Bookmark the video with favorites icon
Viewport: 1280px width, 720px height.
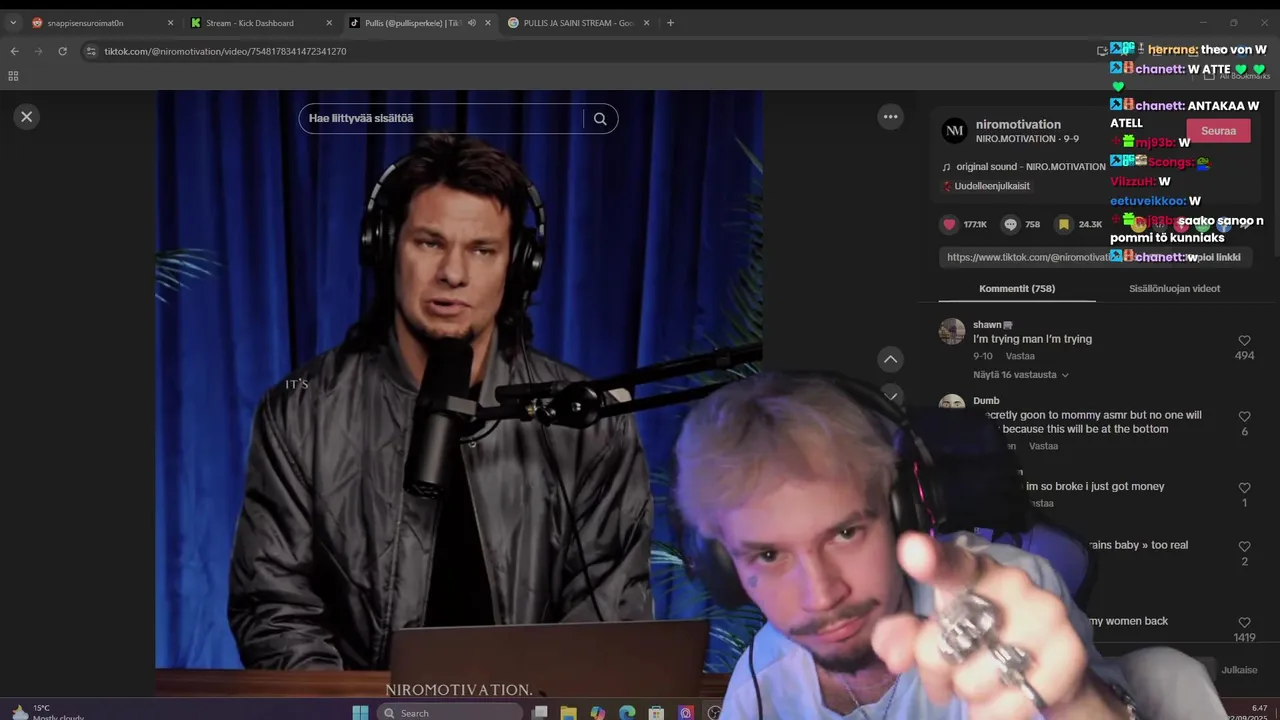[x=1064, y=225]
